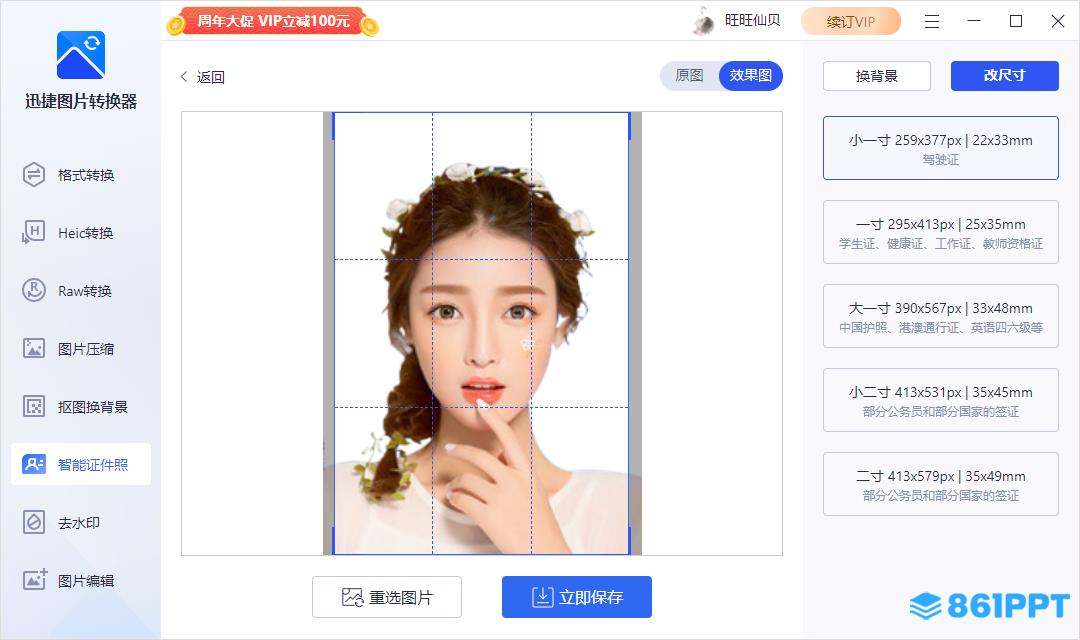Click the 续订VIP button
The height and width of the screenshot is (640, 1080).
(851, 21)
